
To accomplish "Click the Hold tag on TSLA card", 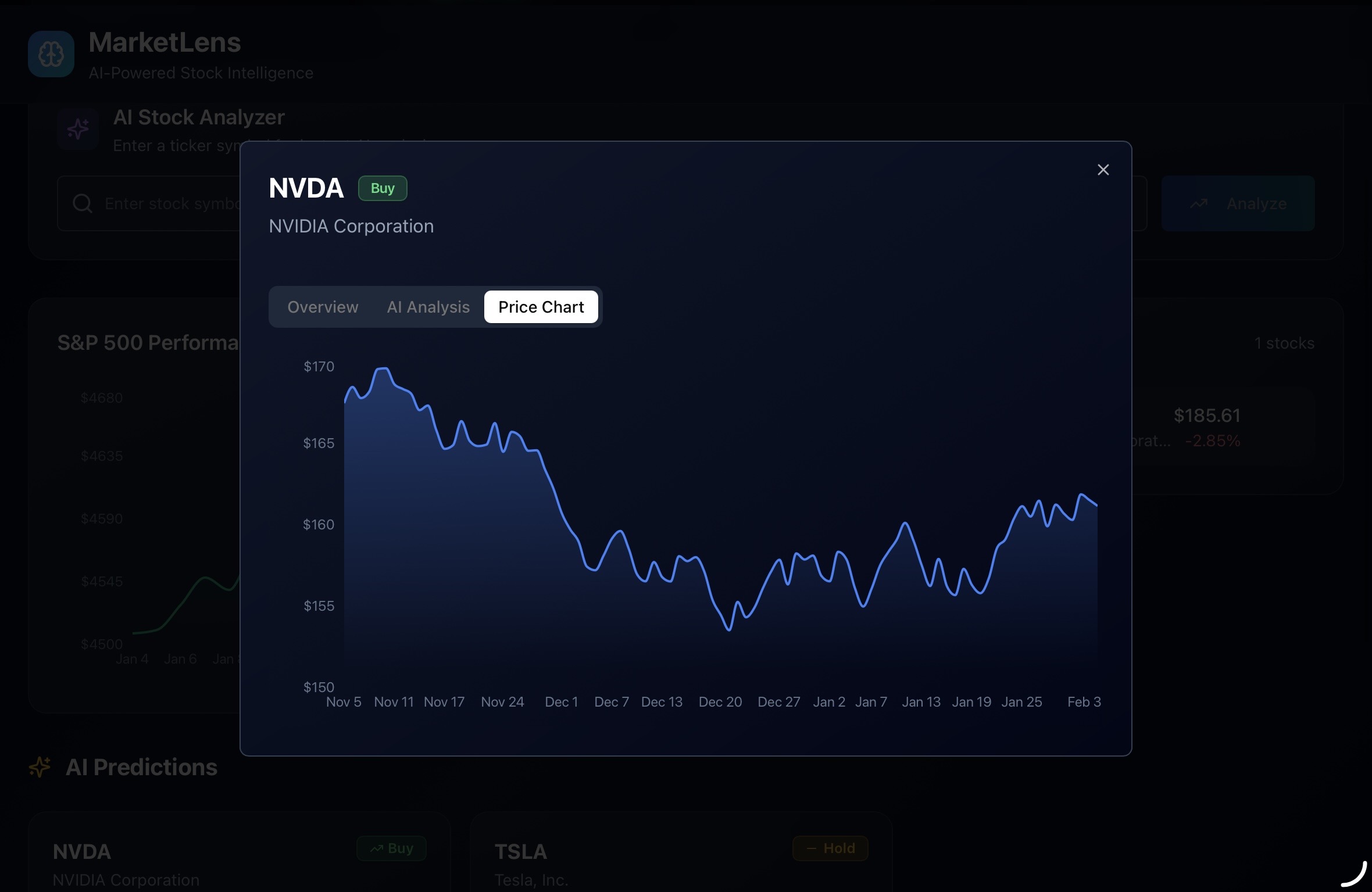I will coord(830,848).
